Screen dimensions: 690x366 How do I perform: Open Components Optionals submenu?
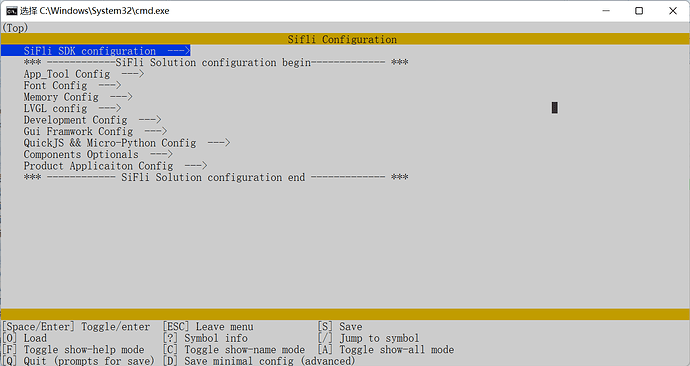tap(98, 154)
